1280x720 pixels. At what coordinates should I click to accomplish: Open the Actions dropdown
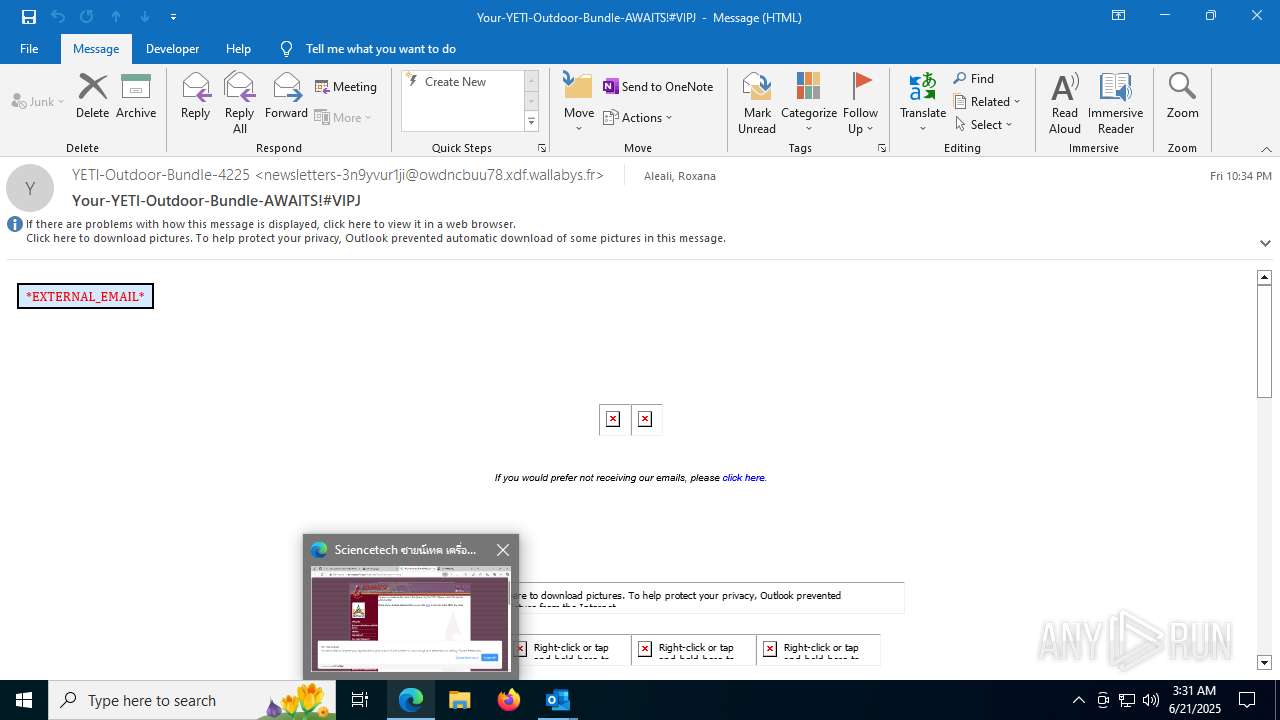coord(638,117)
